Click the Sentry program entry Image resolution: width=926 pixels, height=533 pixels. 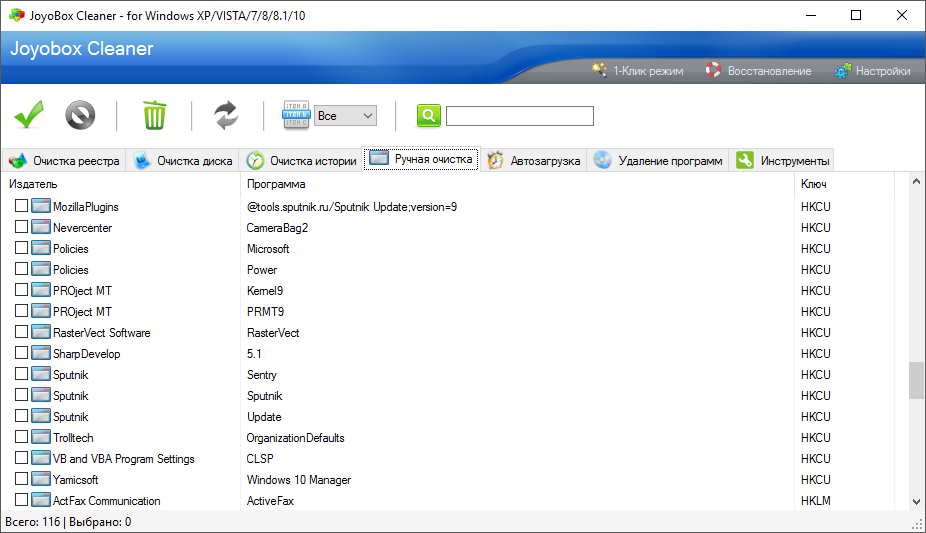click(x=262, y=375)
